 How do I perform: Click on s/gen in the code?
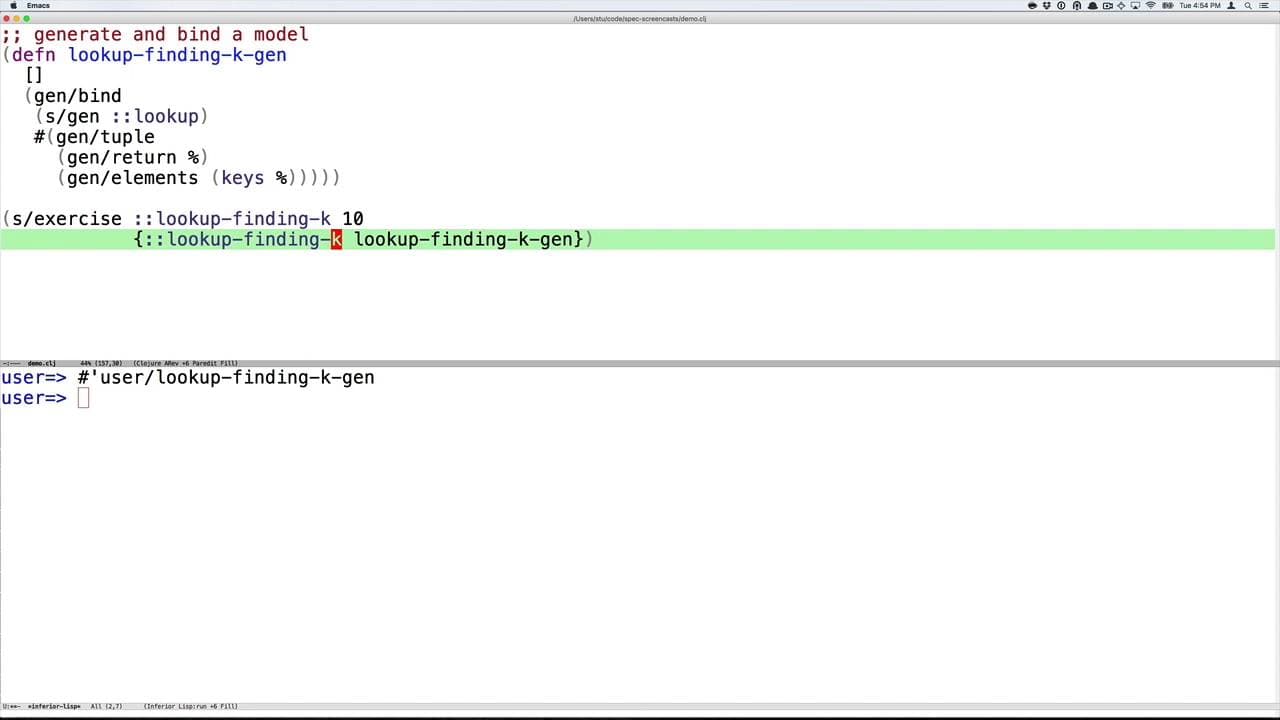point(72,116)
